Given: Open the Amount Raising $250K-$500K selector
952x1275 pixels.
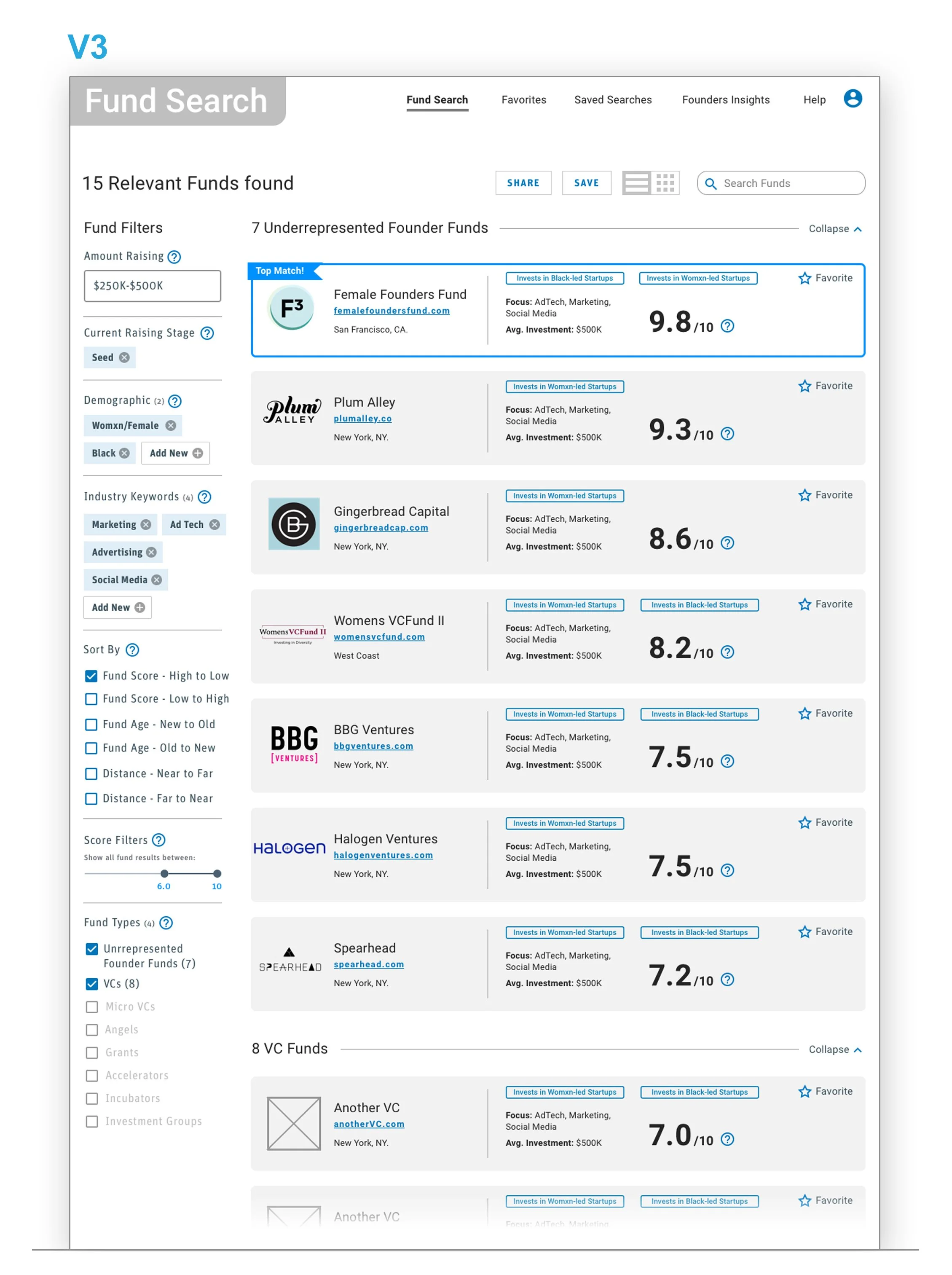Looking at the screenshot, I should click(152, 286).
